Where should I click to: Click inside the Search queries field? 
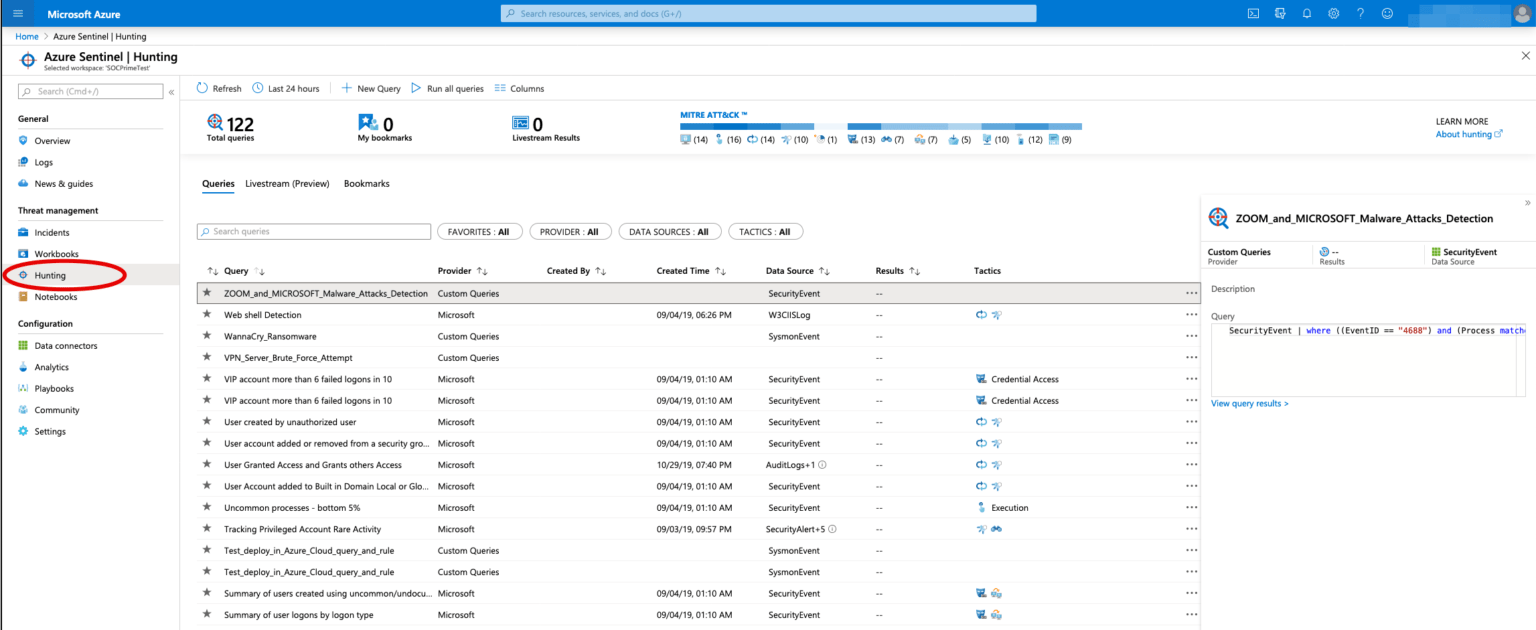(313, 231)
